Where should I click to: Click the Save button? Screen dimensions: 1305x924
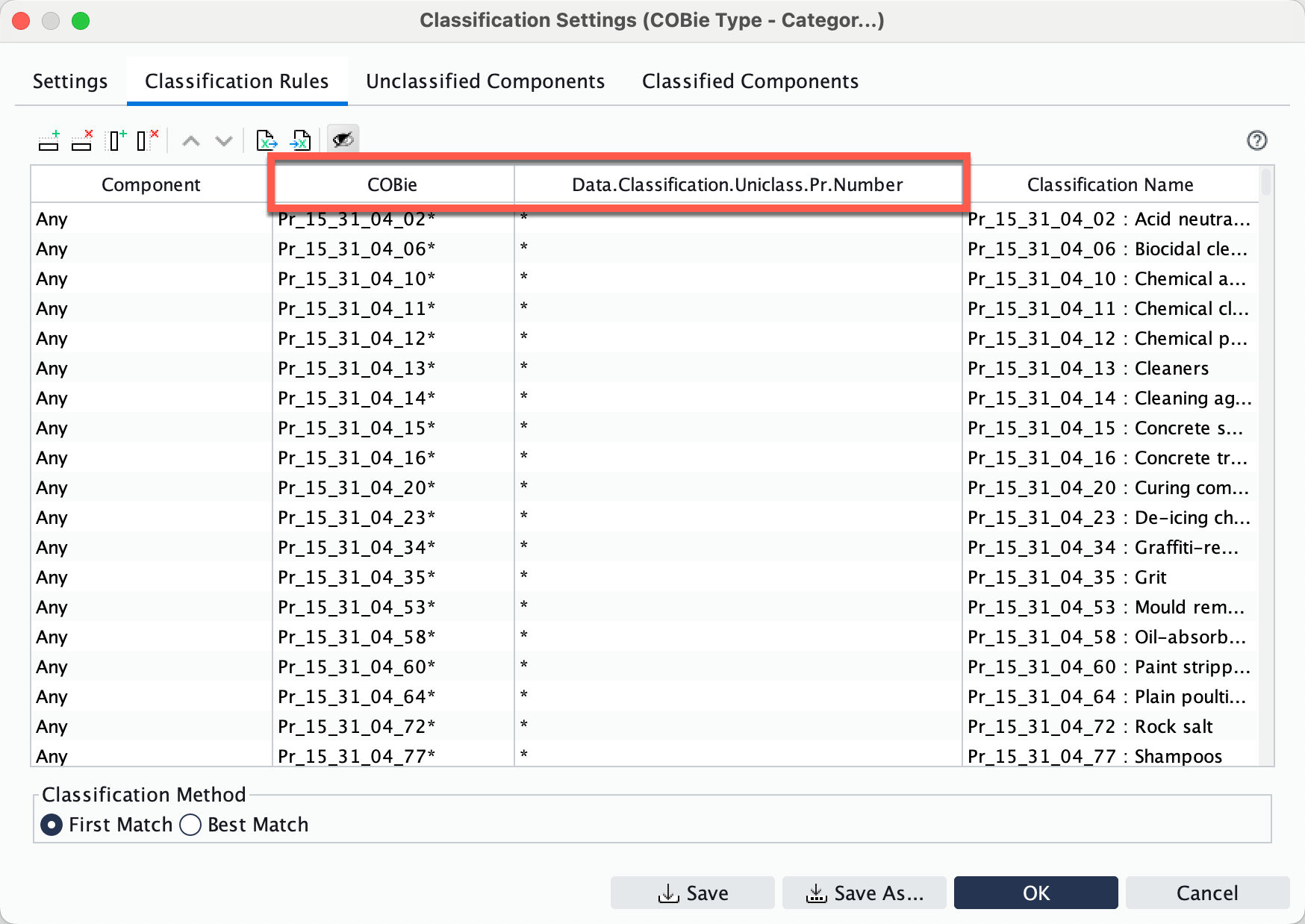click(693, 893)
